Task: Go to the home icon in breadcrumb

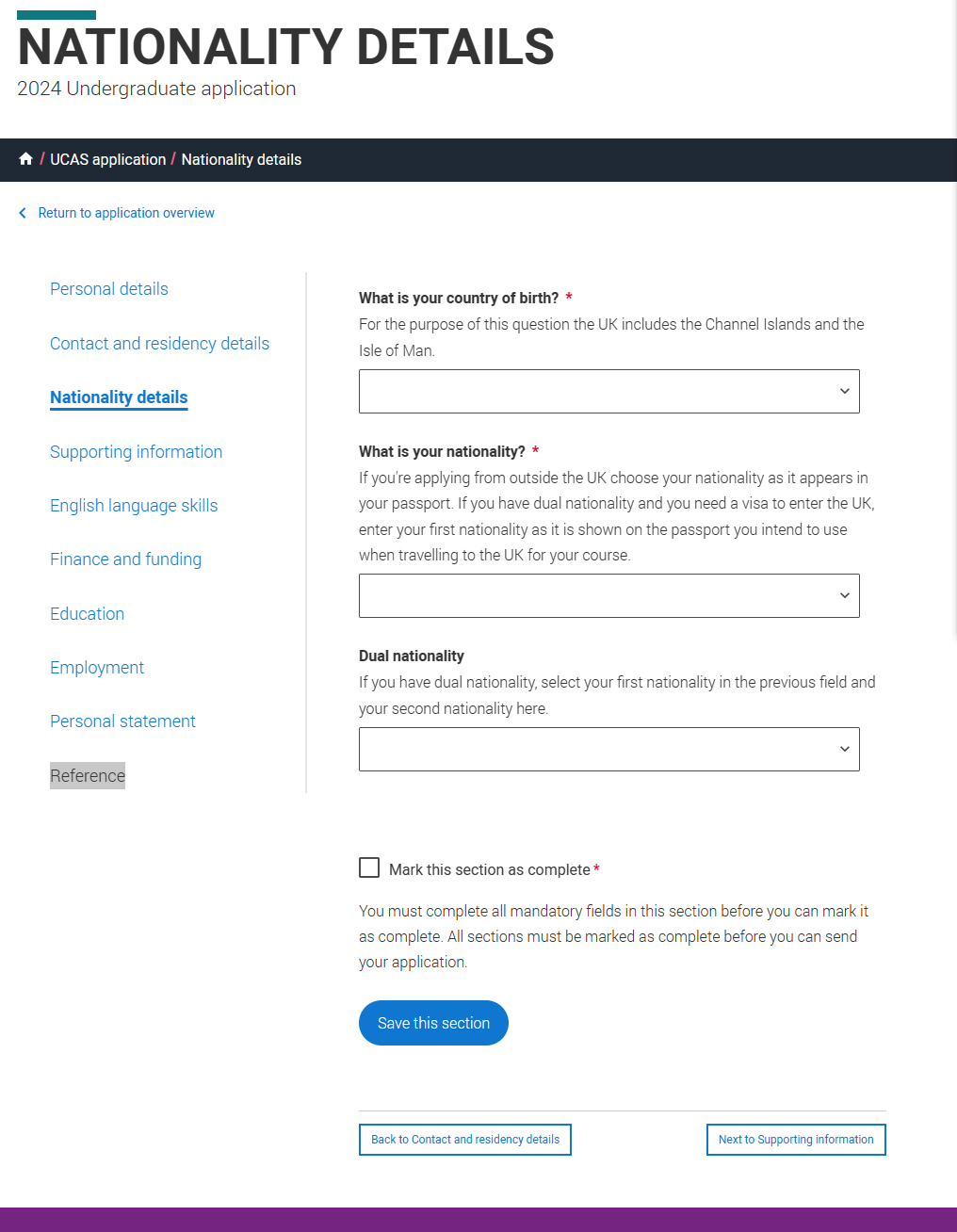Action: 25,159
